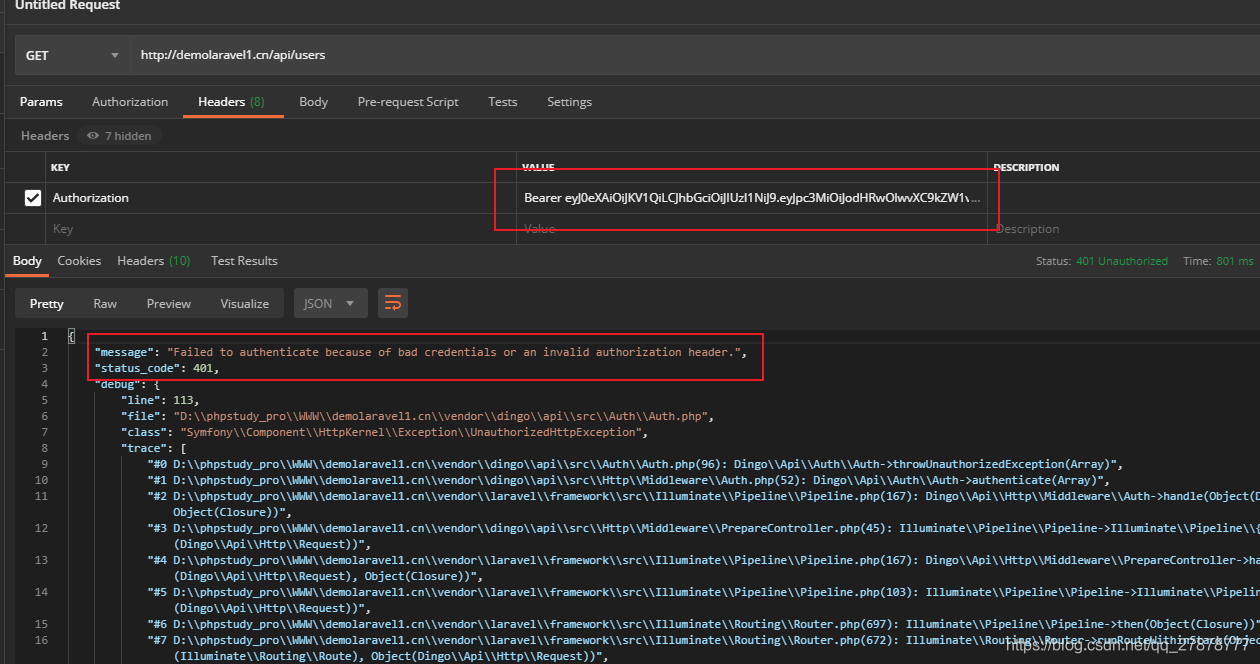Open the response Headers (10) tab

(154, 261)
